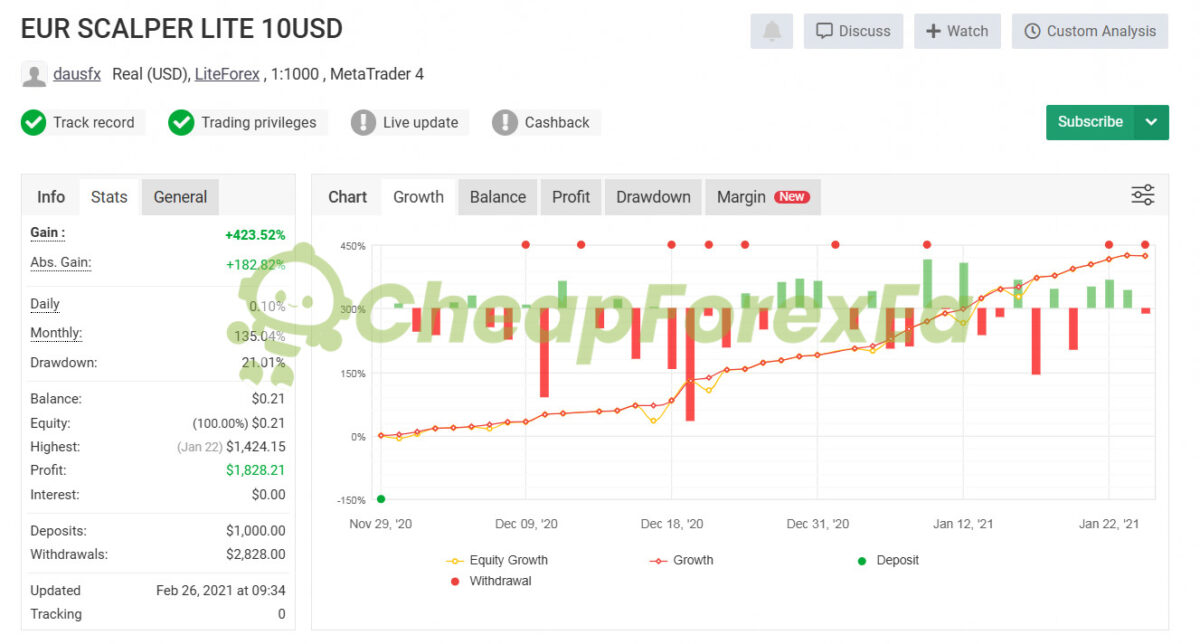The width and height of the screenshot is (1200, 644).
Task: Select the Chart tab
Action: click(348, 197)
